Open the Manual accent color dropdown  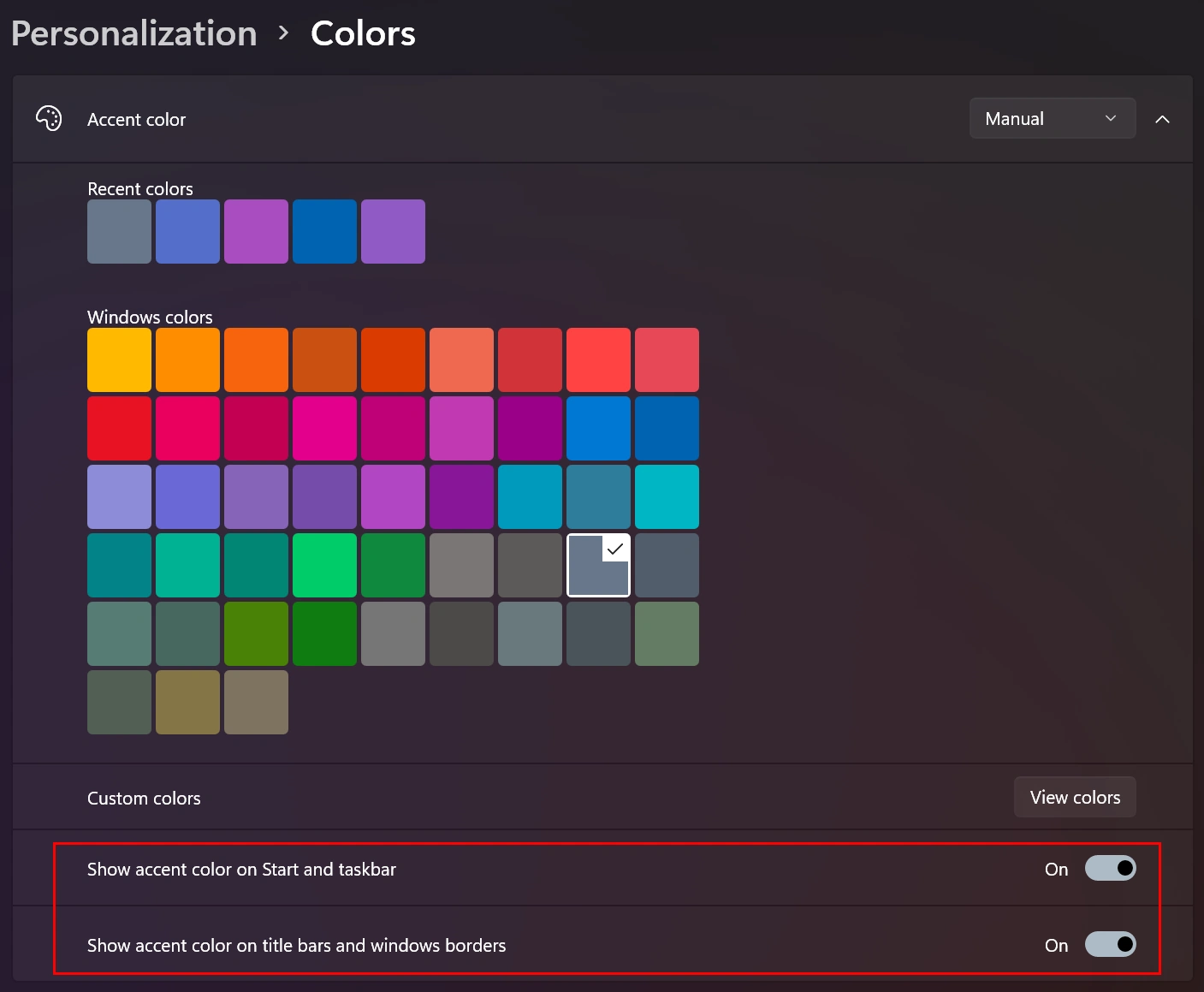point(1053,118)
